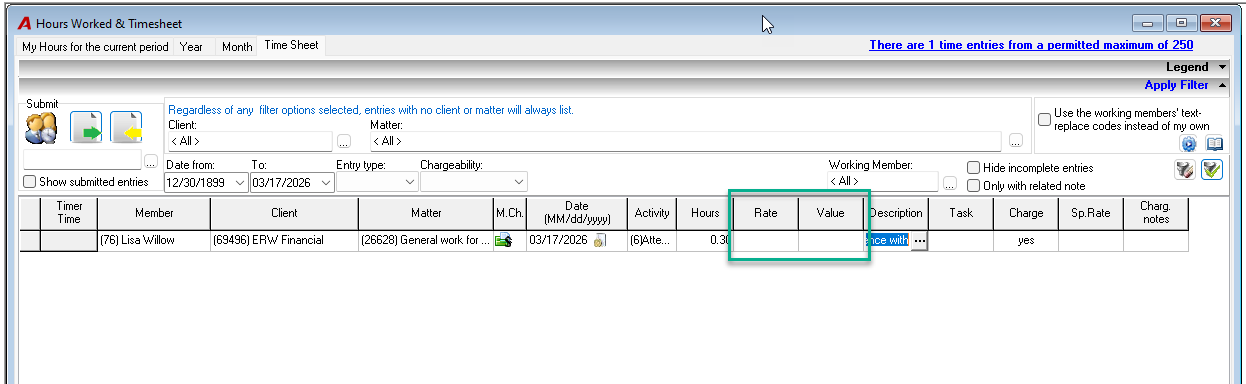This screenshot has width=1246, height=384.
Task: Click the Value column header
Action: (831, 213)
